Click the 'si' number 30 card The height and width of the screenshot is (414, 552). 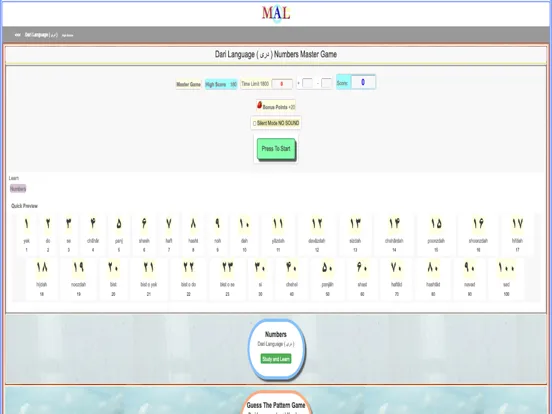click(260, 278)
